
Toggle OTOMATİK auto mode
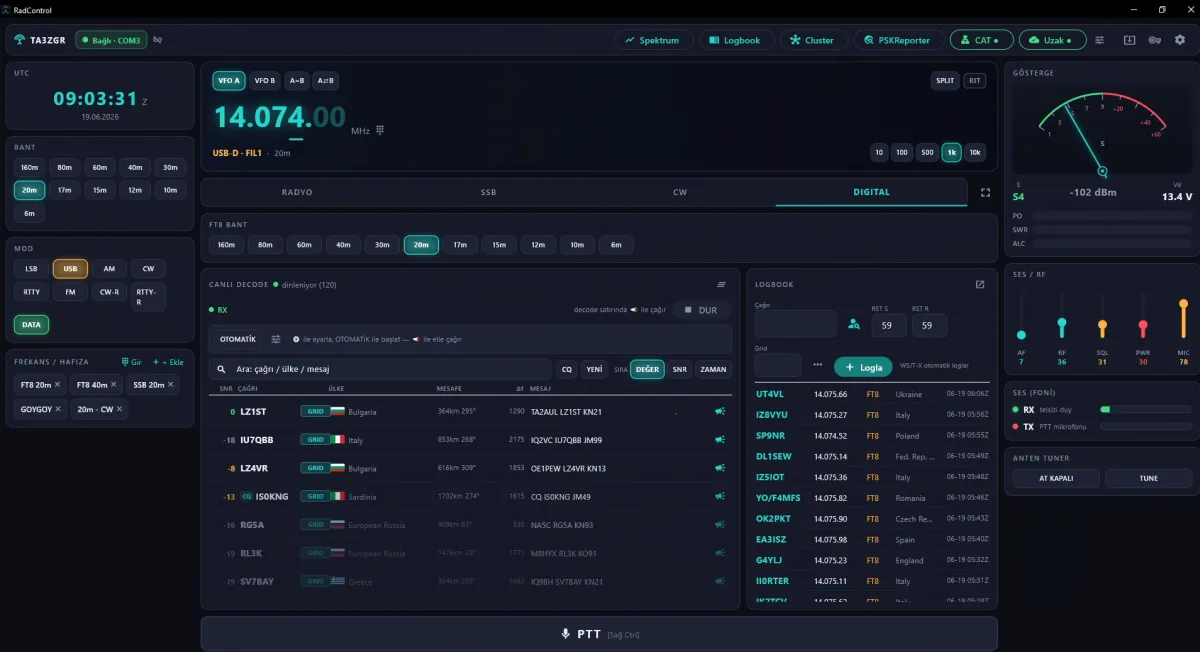[x=238, y=339]
